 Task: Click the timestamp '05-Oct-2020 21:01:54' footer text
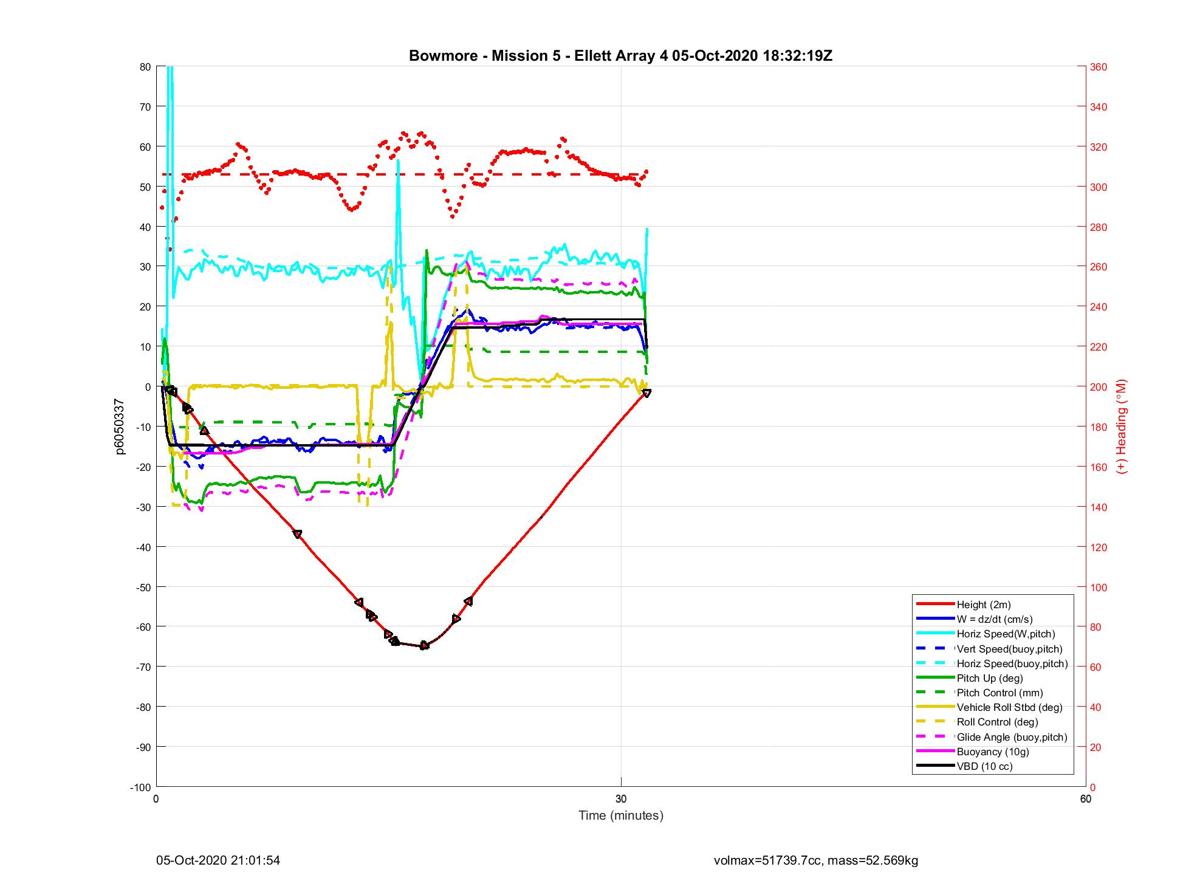pyautogui.click(x=218, y=860)
